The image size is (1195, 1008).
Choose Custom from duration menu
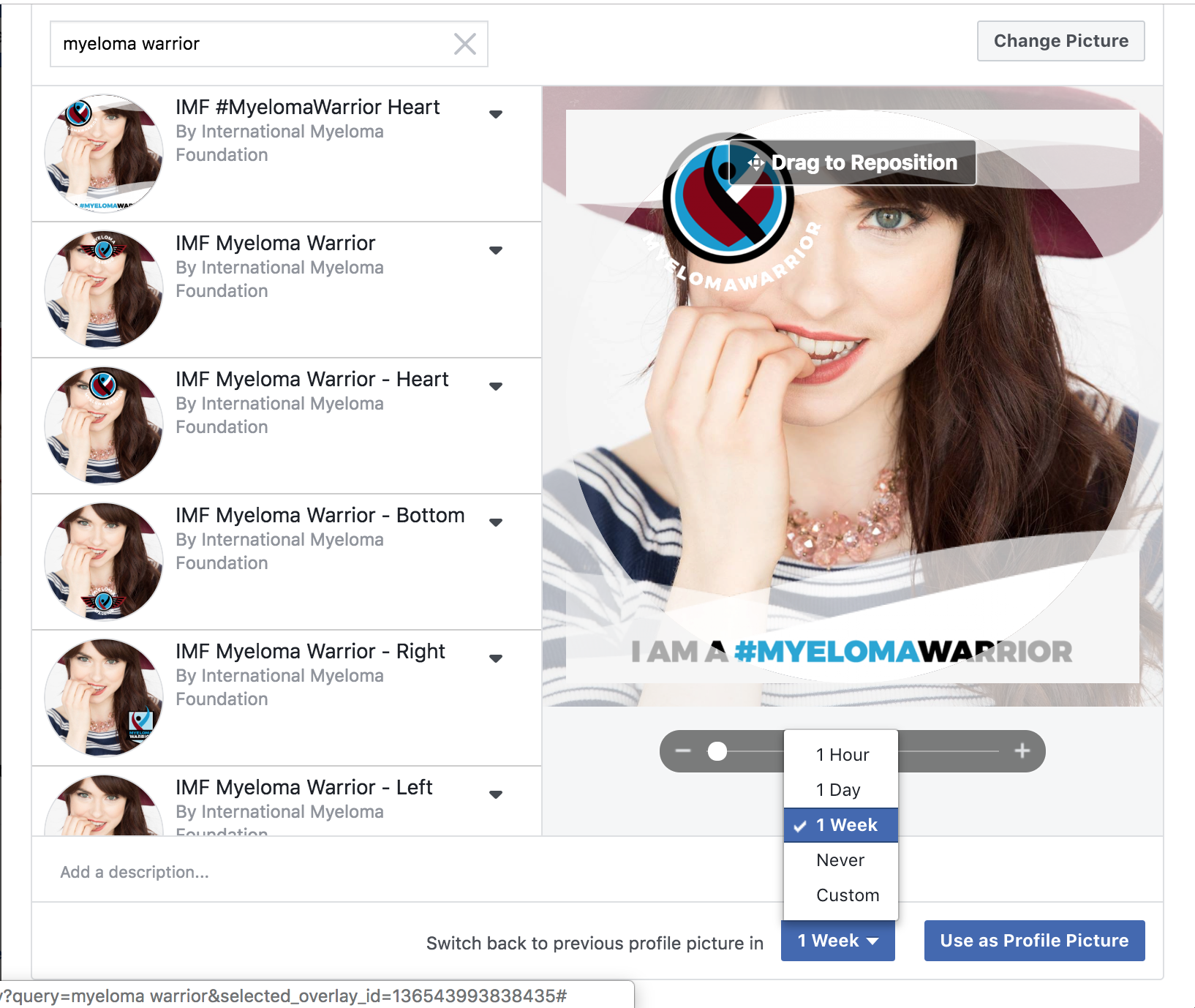(x=841, y=895)
